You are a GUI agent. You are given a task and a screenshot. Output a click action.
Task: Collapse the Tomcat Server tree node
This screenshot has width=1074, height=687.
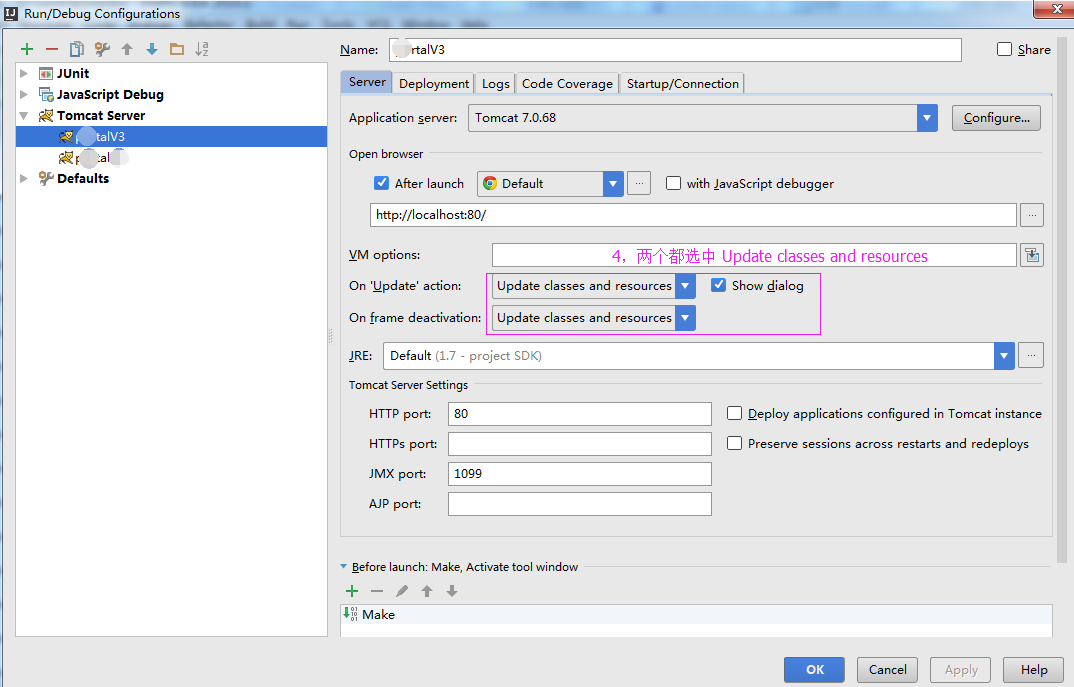point(24,116)
